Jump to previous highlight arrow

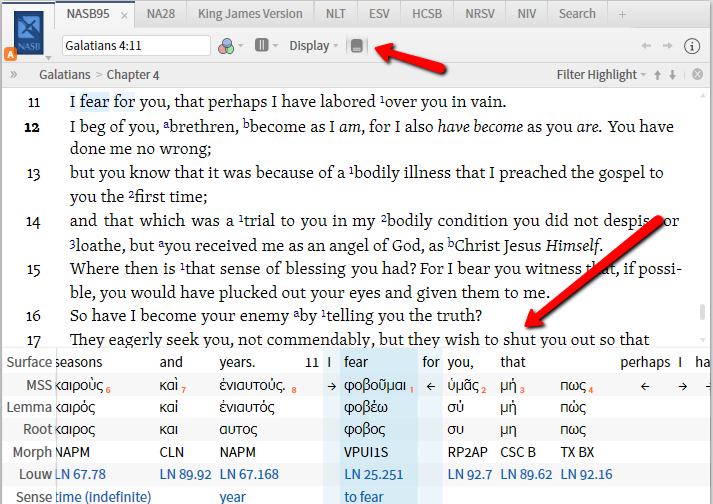coord(658,75)
